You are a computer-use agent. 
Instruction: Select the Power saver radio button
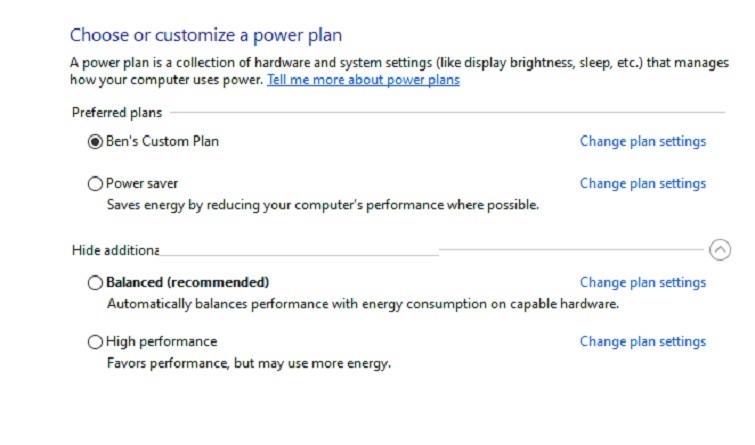pos(96,184)
